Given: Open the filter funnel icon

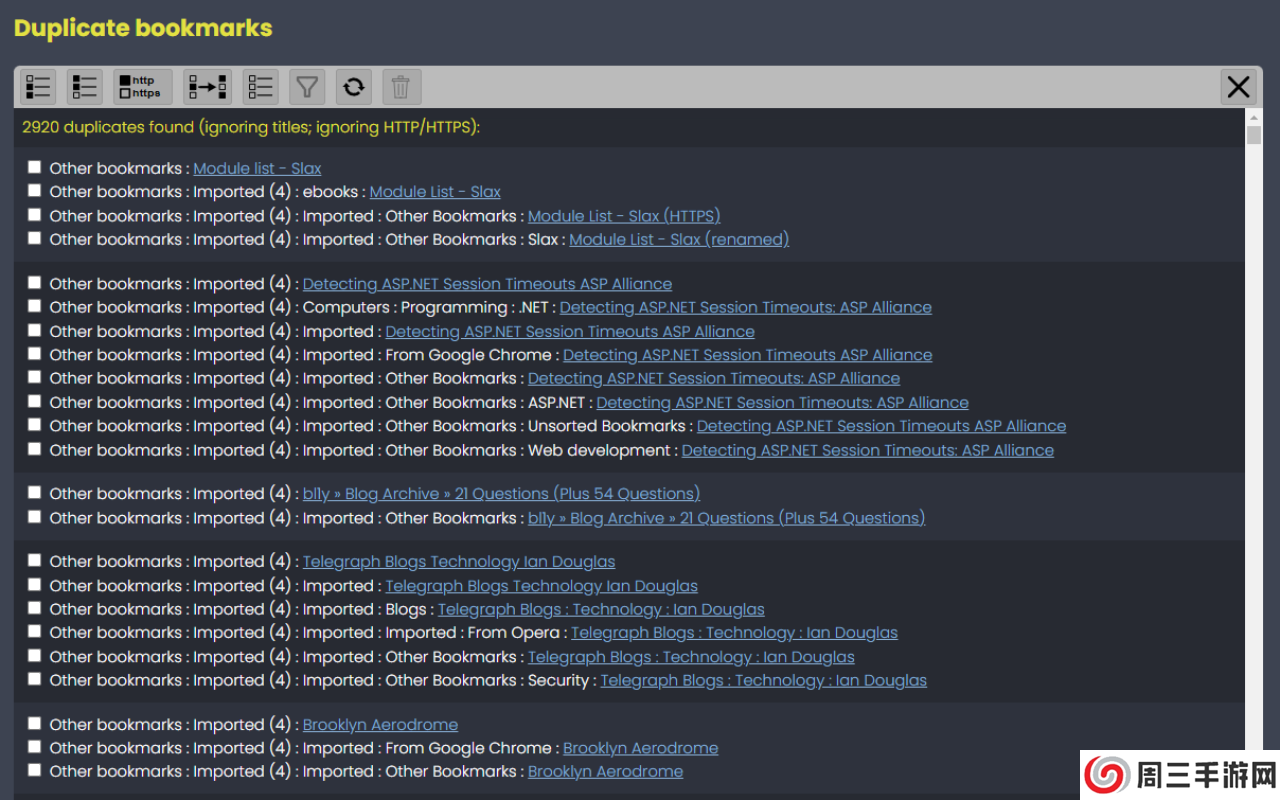Looking at the screenshot, I should tap(307, 87).
